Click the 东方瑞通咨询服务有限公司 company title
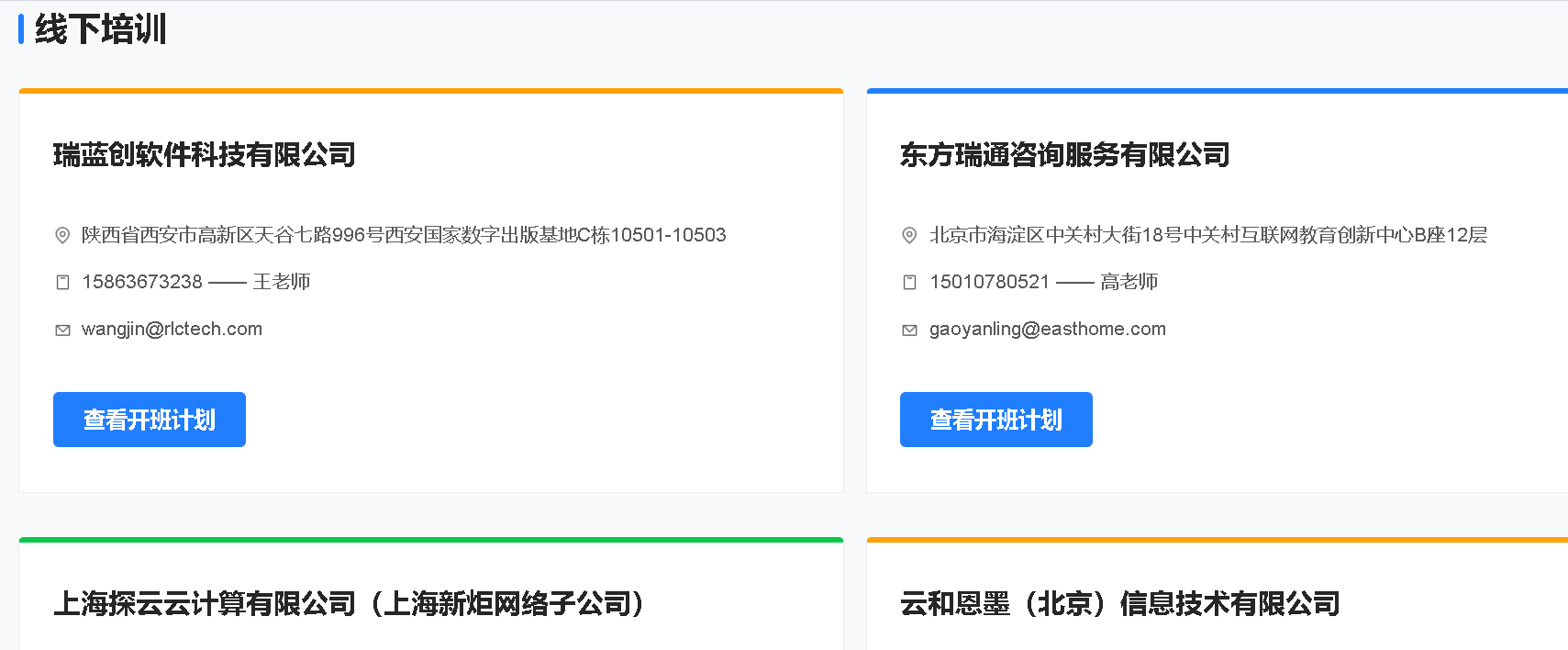 pyautogui.click(x=1064, y=154)
